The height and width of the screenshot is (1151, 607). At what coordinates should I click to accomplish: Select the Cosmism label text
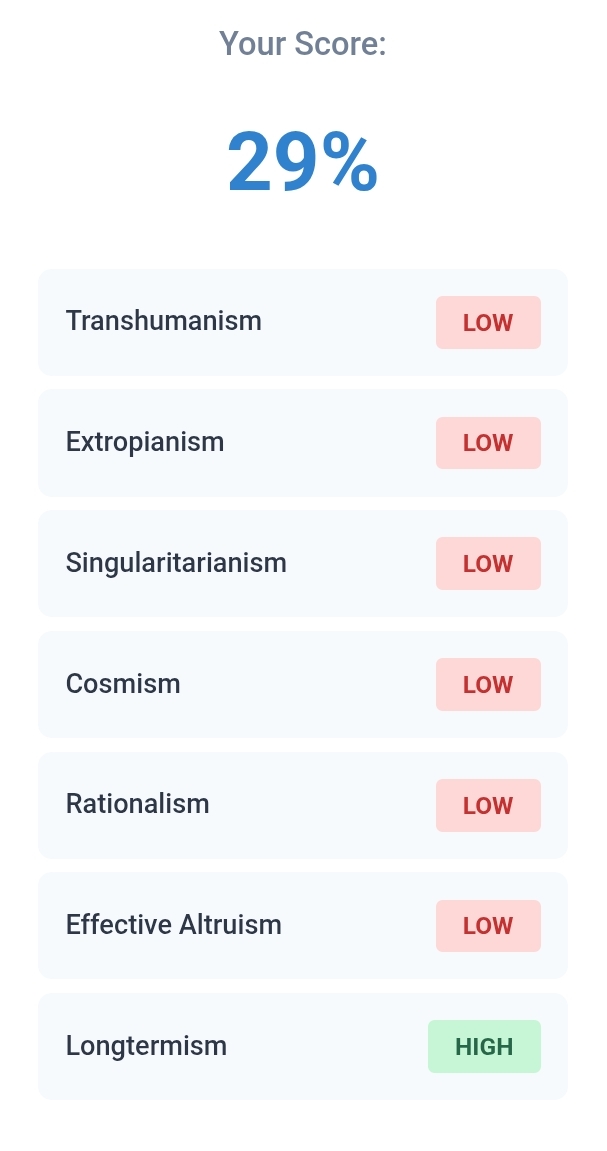(x=123, y=684)
